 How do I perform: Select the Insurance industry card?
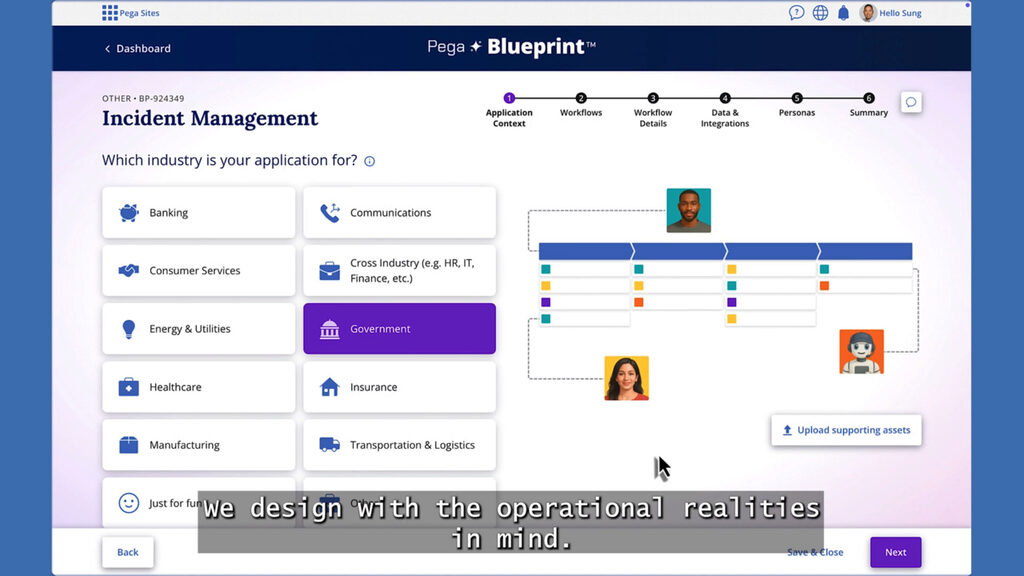click(399, 387)
